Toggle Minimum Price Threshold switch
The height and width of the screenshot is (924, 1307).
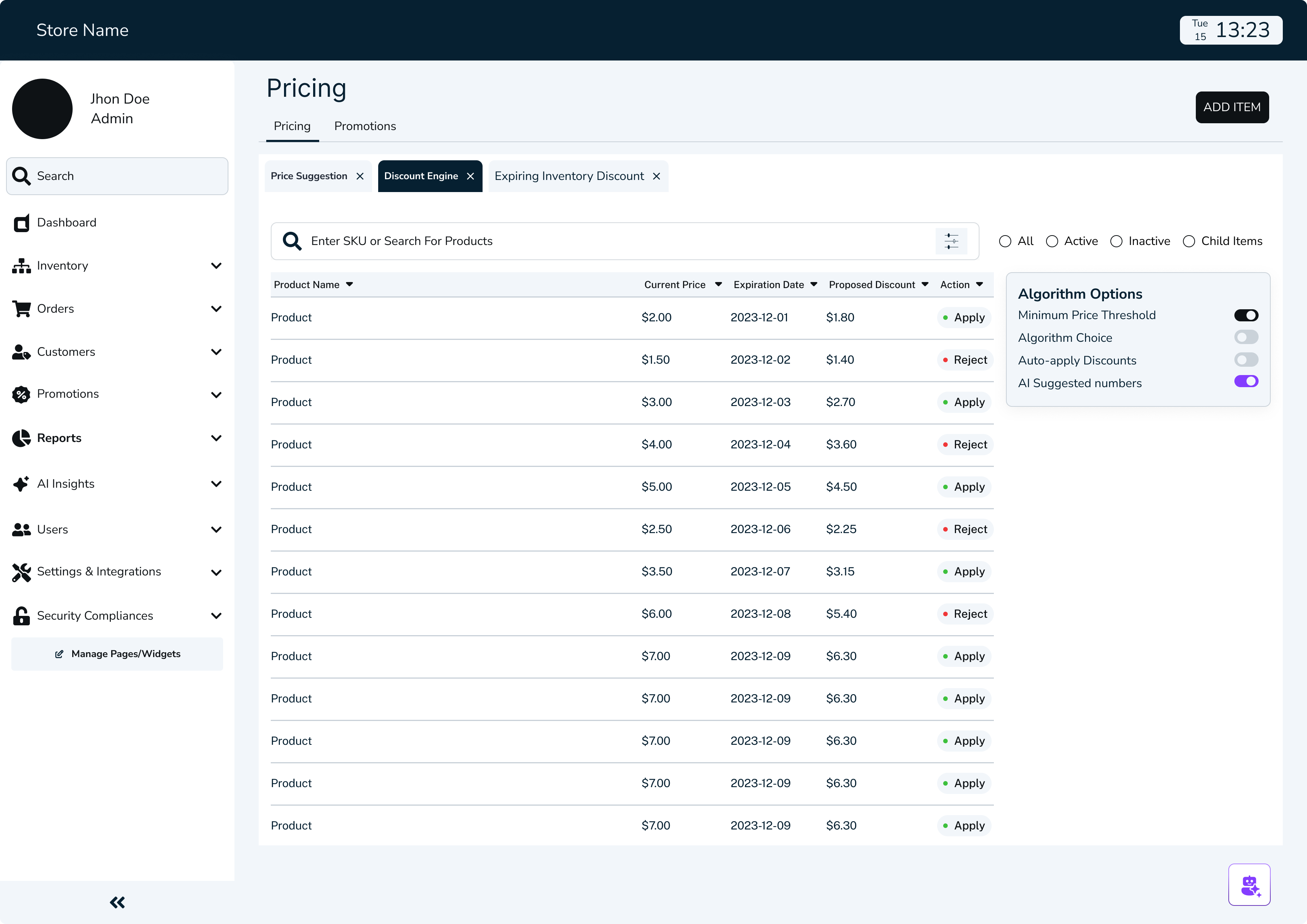[x=1245, y=315]
